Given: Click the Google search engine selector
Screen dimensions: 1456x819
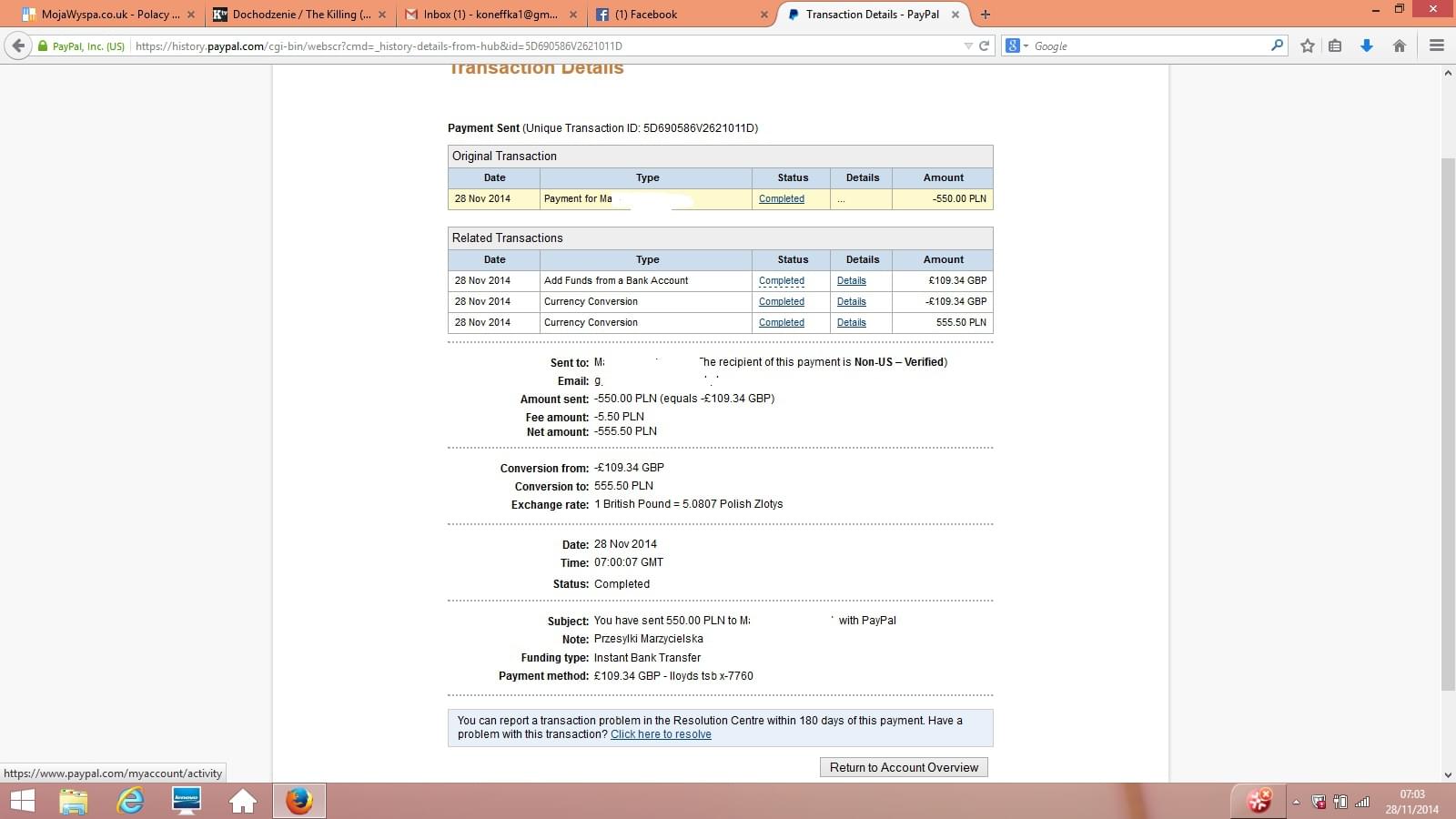Looking at the screenshot, I should coord(1016,45).
